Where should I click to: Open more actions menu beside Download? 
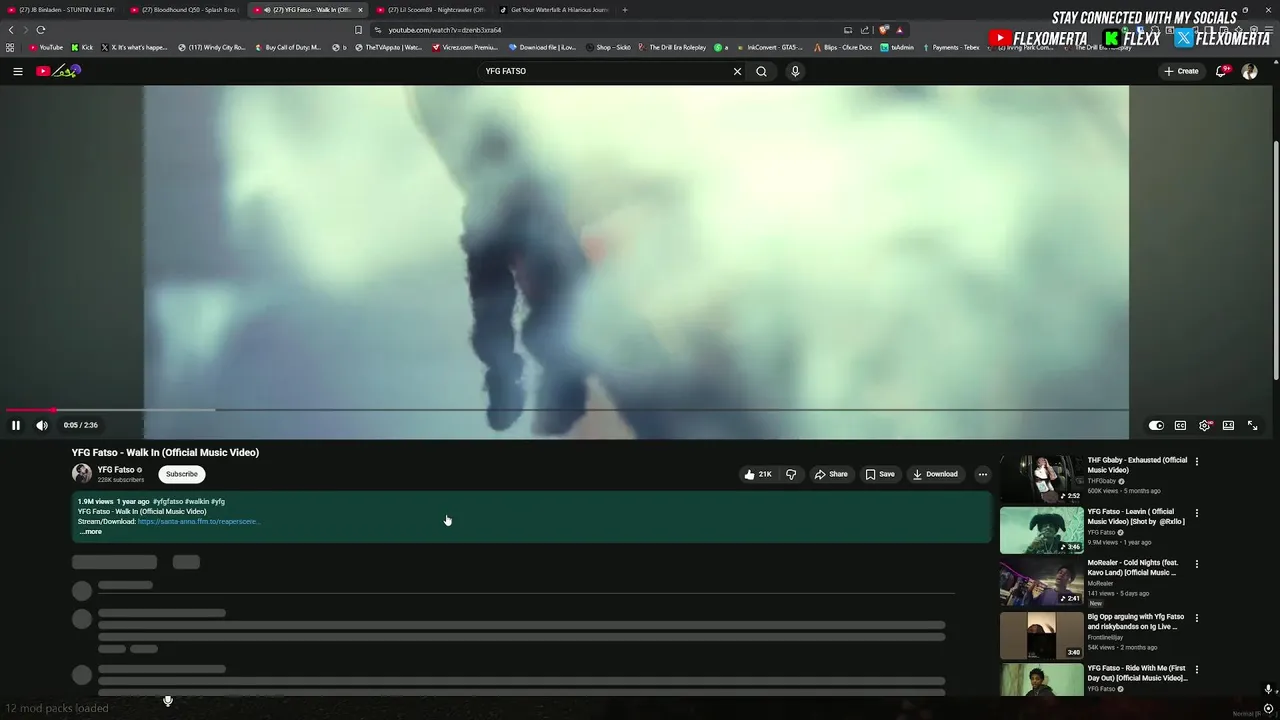coord(983,474)
